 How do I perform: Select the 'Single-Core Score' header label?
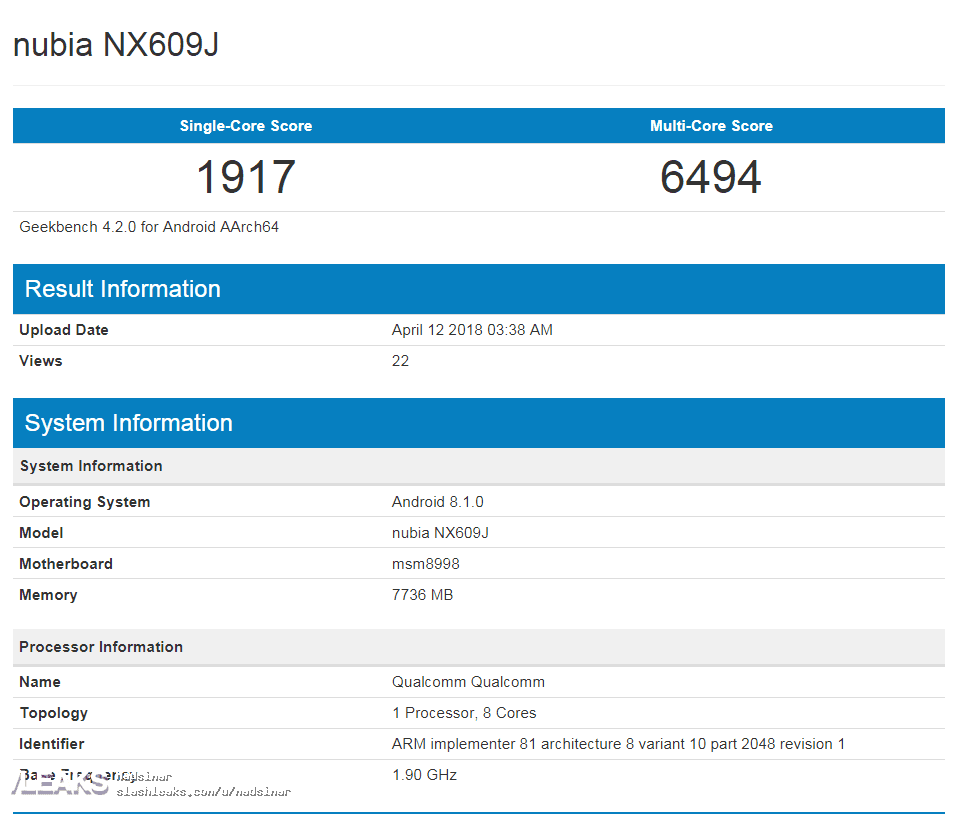coord(246,126)
